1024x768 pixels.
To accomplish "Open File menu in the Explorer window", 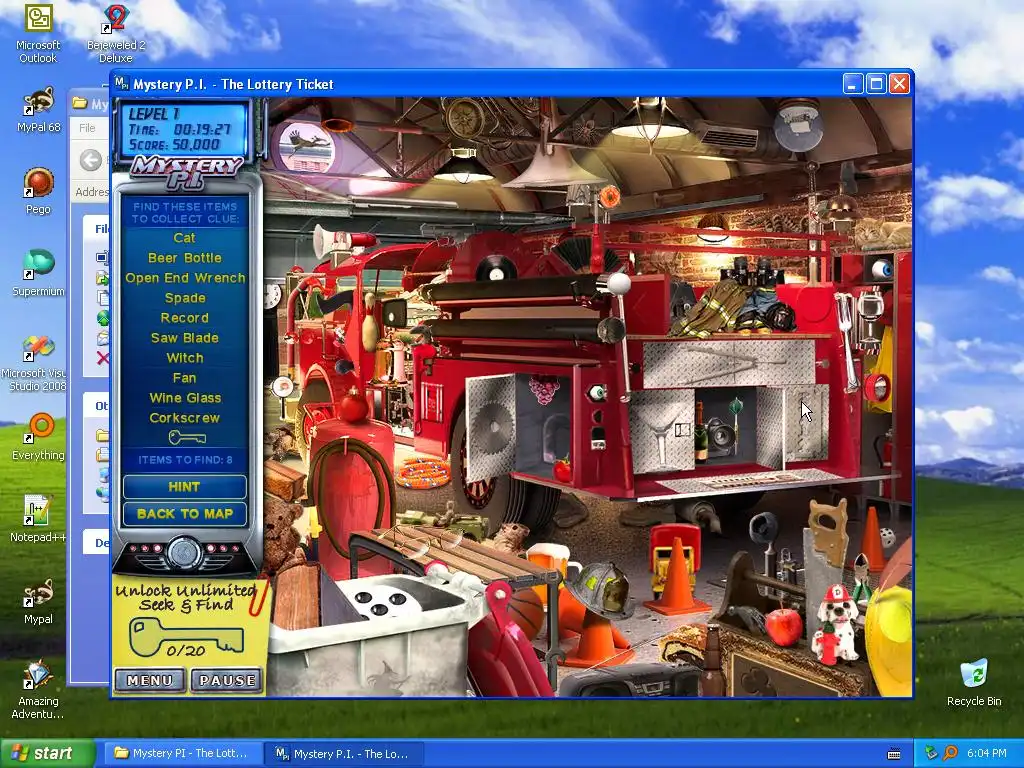I will (87, 128).
